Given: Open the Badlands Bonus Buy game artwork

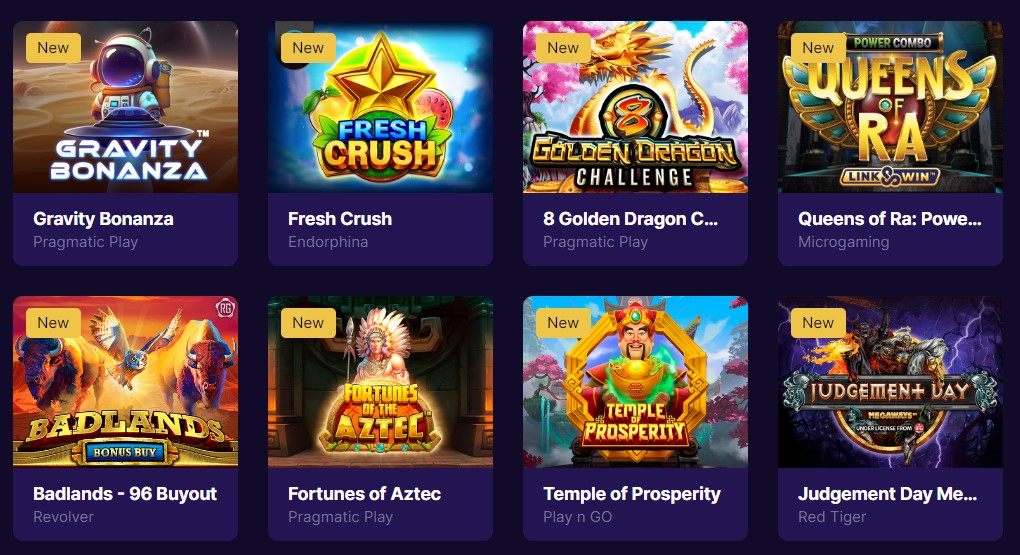Looking at the screenshot, I should point(126,382).
